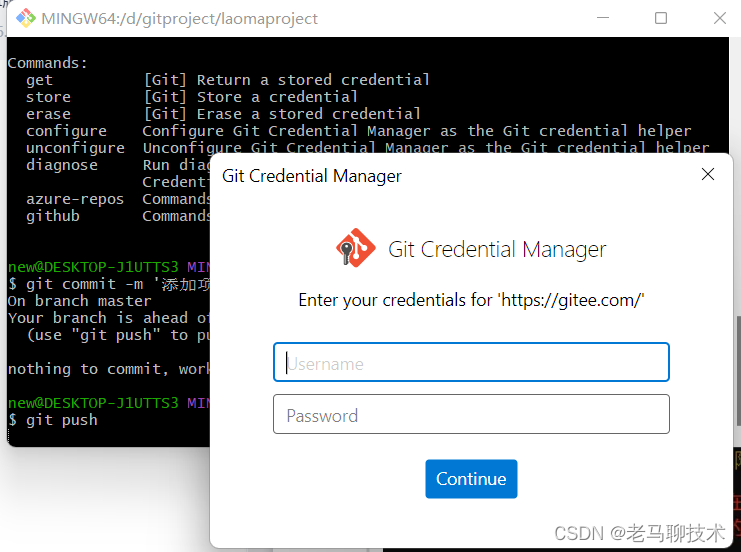Maximize the MINGW64 terminal window
Screen dimensions: 741x552
661,18
